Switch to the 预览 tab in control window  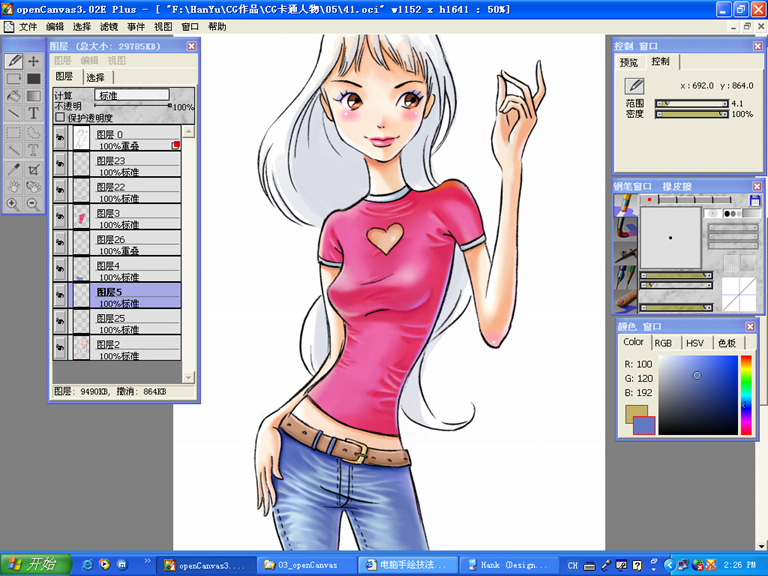tap(629, 62)
